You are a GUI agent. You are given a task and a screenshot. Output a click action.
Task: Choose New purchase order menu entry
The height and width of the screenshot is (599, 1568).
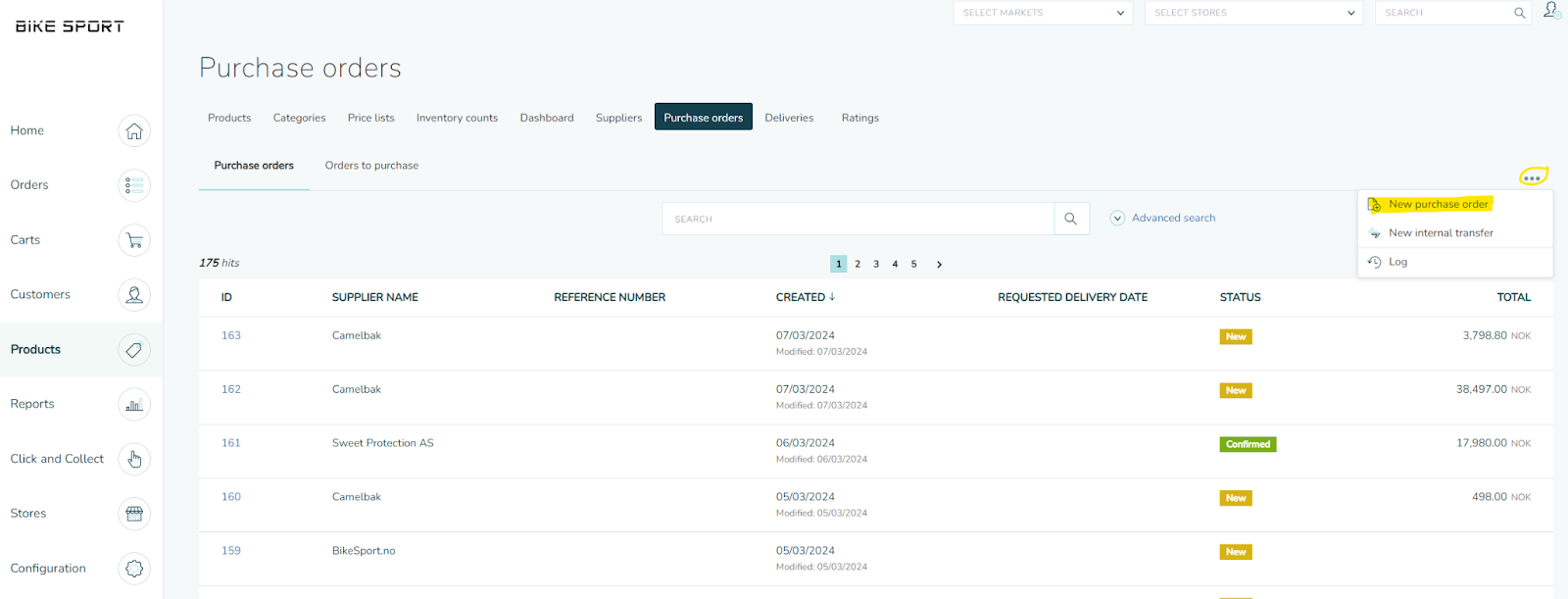click(1439, 205)
